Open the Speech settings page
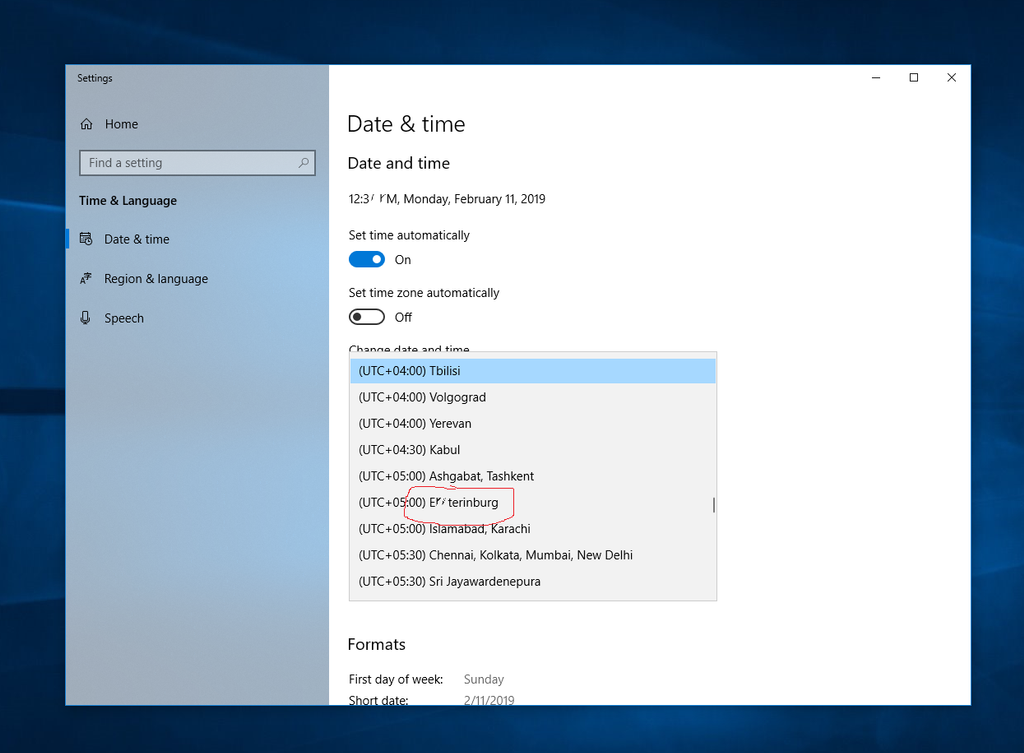 coord(124,318)
